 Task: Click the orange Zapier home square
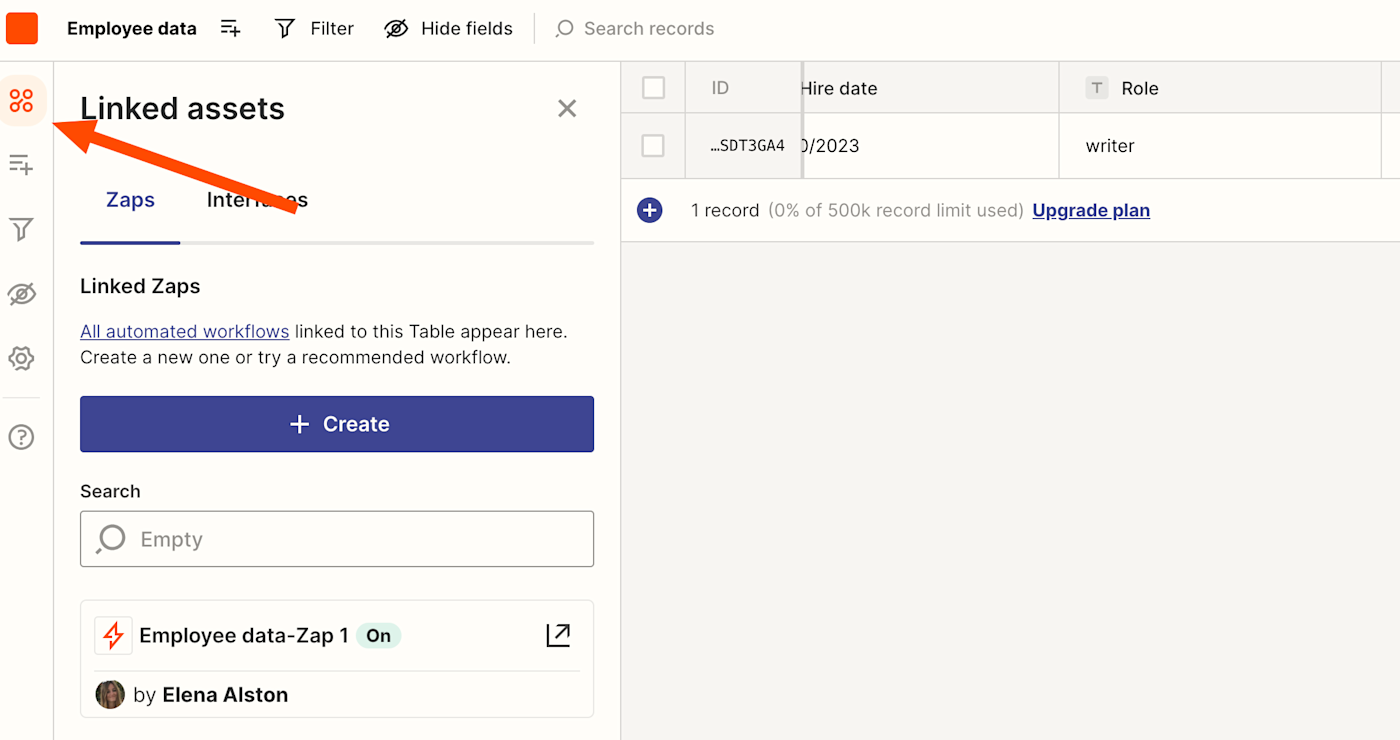22,28
